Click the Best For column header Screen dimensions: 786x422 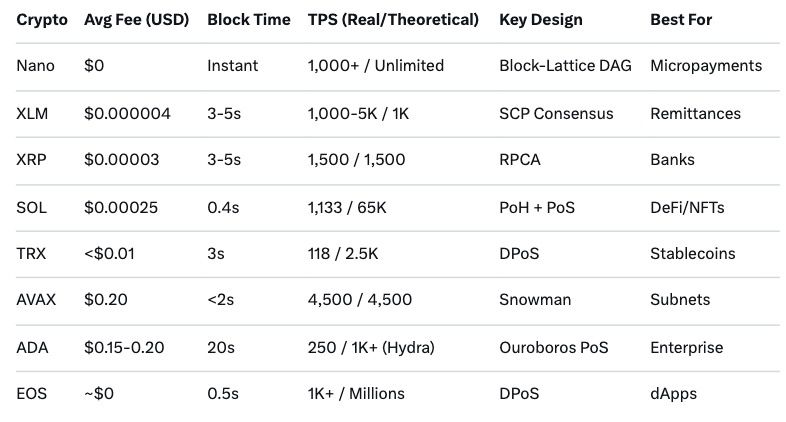click(x=681, y=20)
